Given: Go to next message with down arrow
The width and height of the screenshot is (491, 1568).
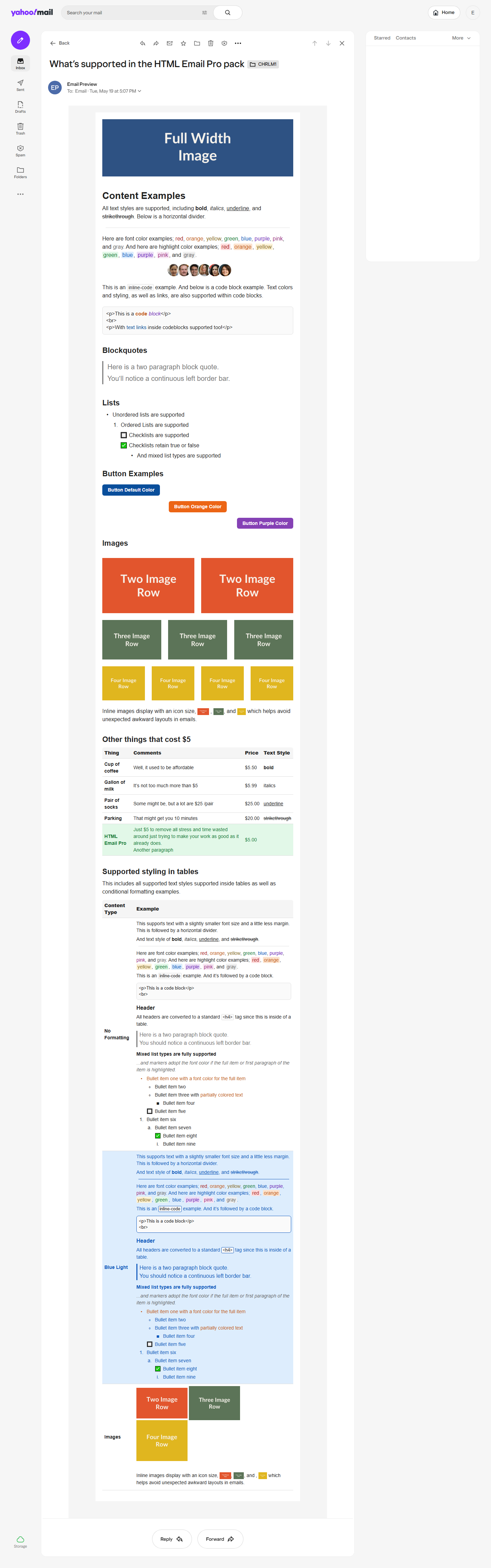Looking at the screenshot, I should tap(328, 43).
